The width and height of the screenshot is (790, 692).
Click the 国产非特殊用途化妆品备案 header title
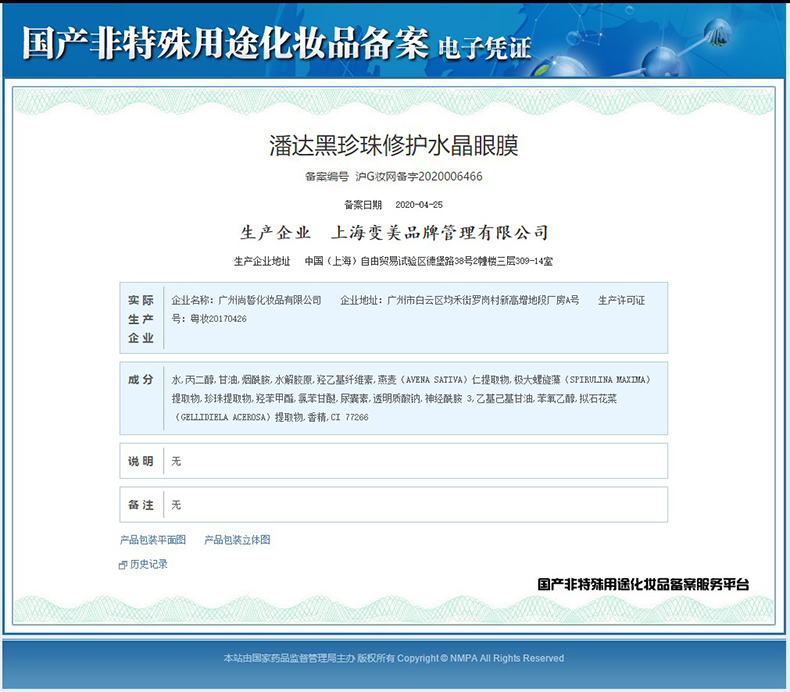(225, 43)
